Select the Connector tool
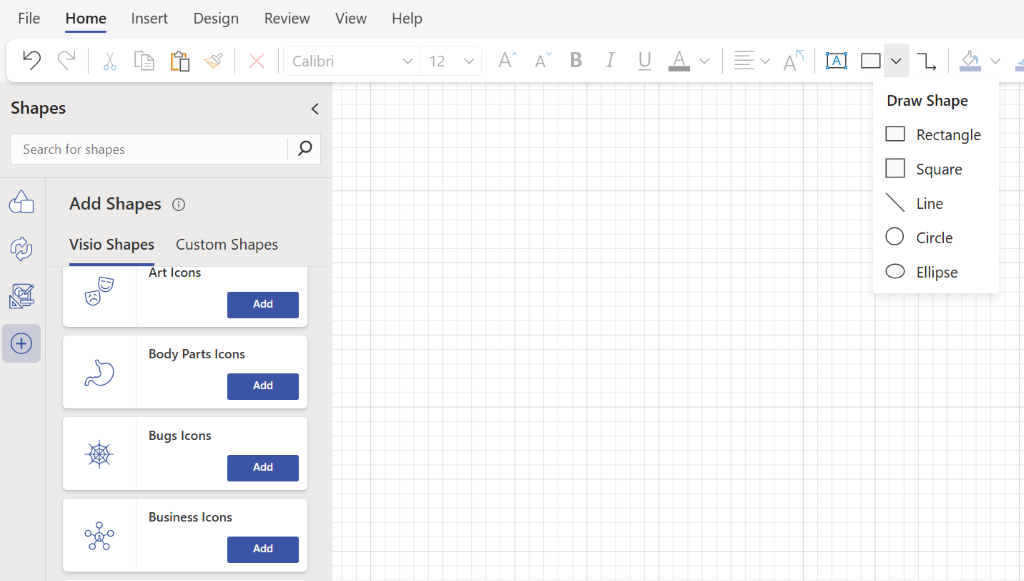Viewport: 1024px width, 581px height. [926, 61]
